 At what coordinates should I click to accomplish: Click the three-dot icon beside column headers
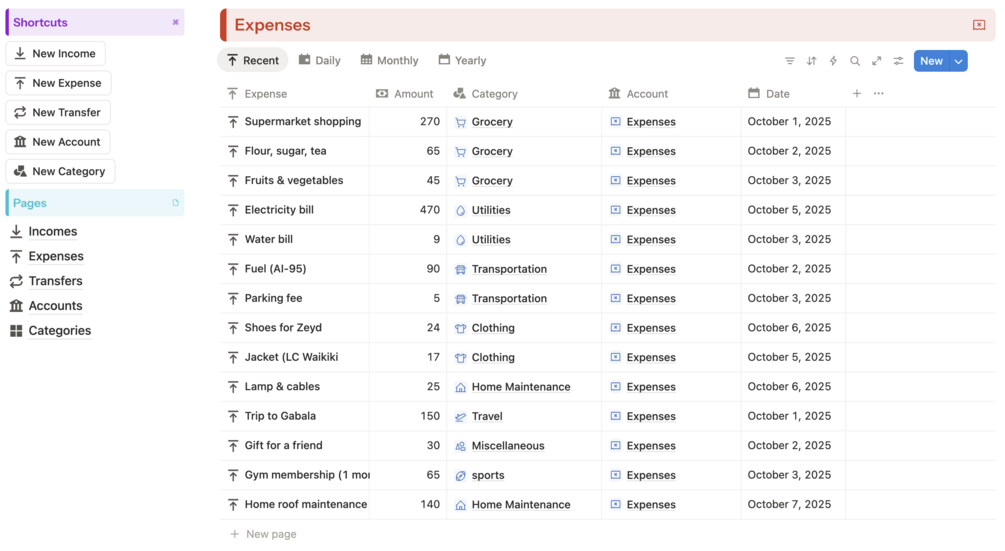point(879,94)
